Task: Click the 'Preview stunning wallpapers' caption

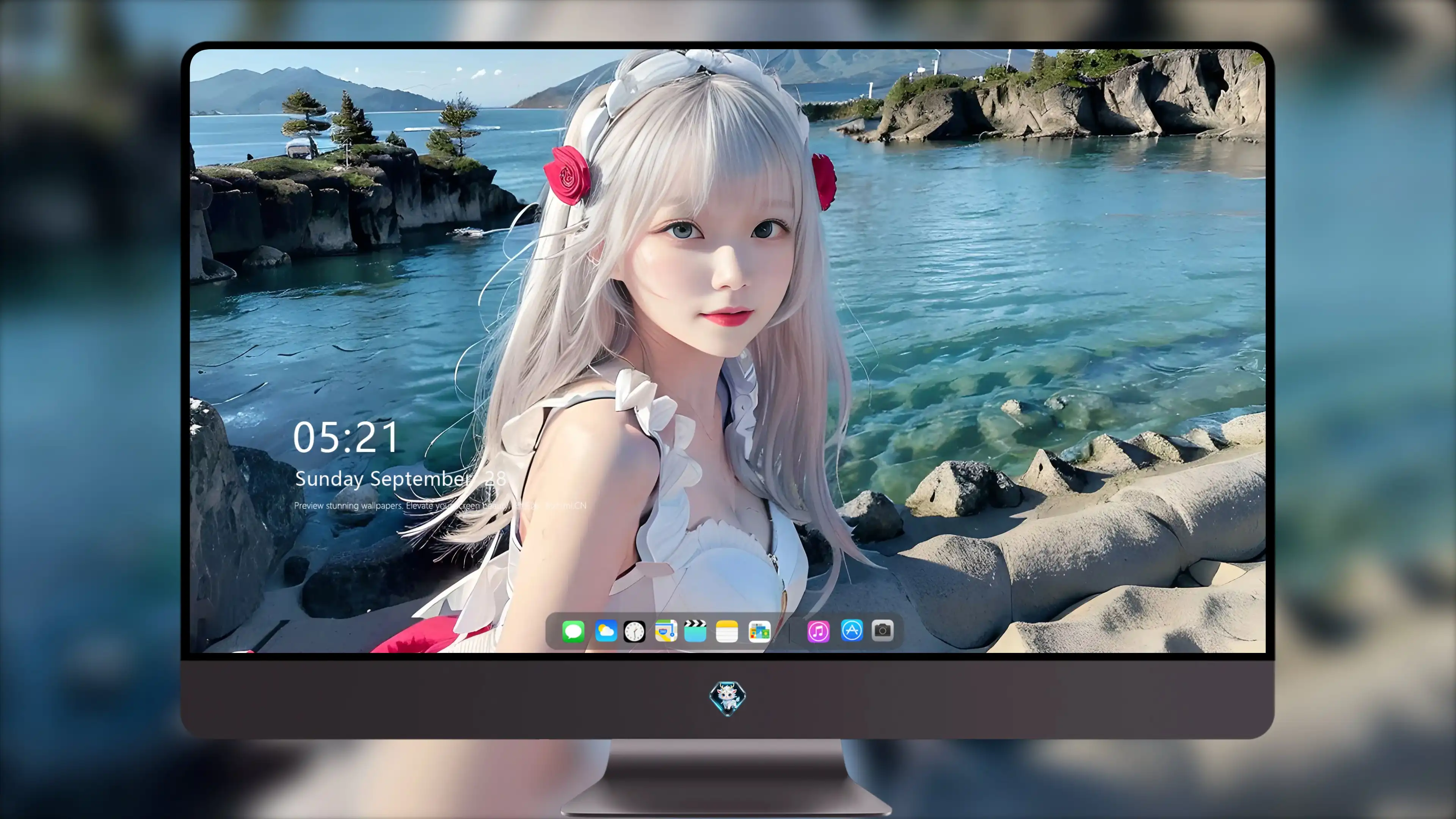Action: (x=440, y=505)
